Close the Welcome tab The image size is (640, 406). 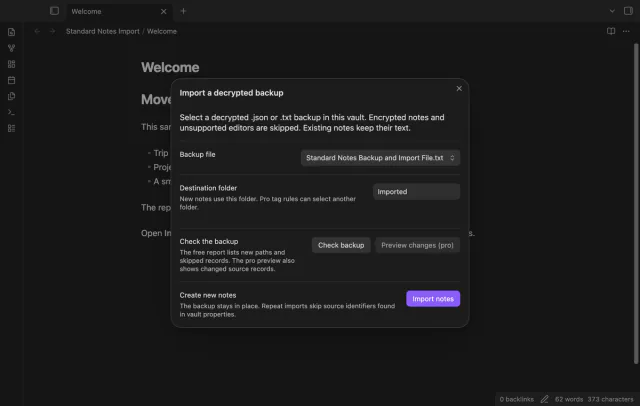163,11
